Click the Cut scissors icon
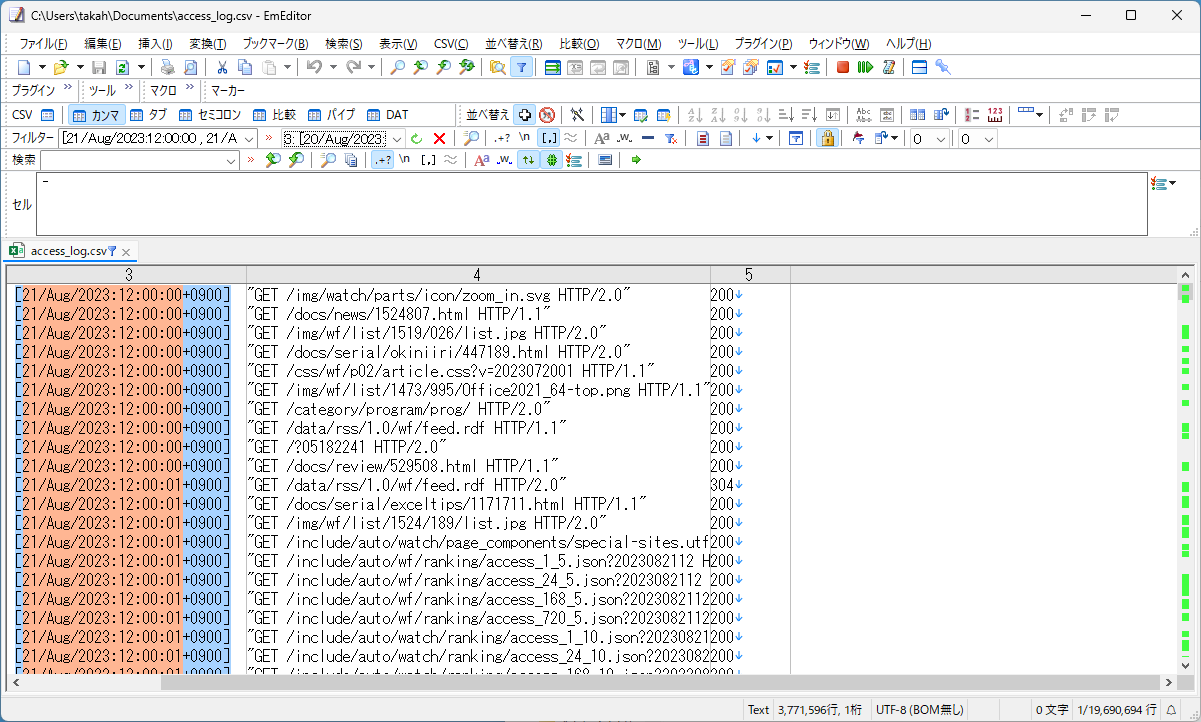This screenshot has height=722, width=1201. pos(222,67)
